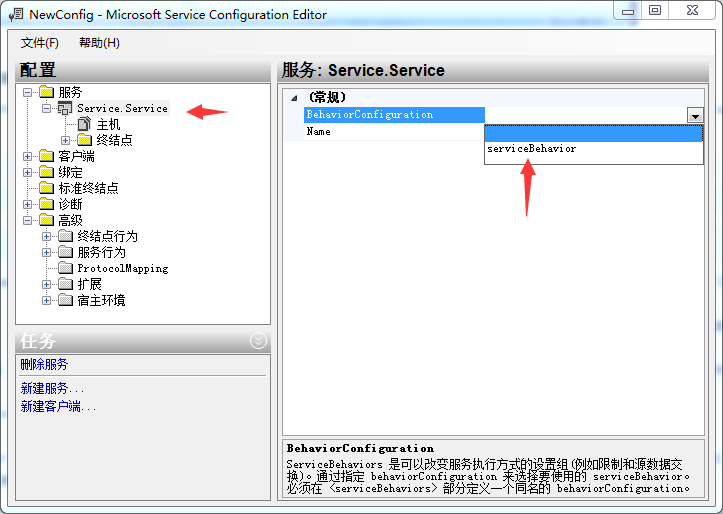Choose the blank option in dropdown list
Screen dimensions: 723x514
tap(593, 134)
